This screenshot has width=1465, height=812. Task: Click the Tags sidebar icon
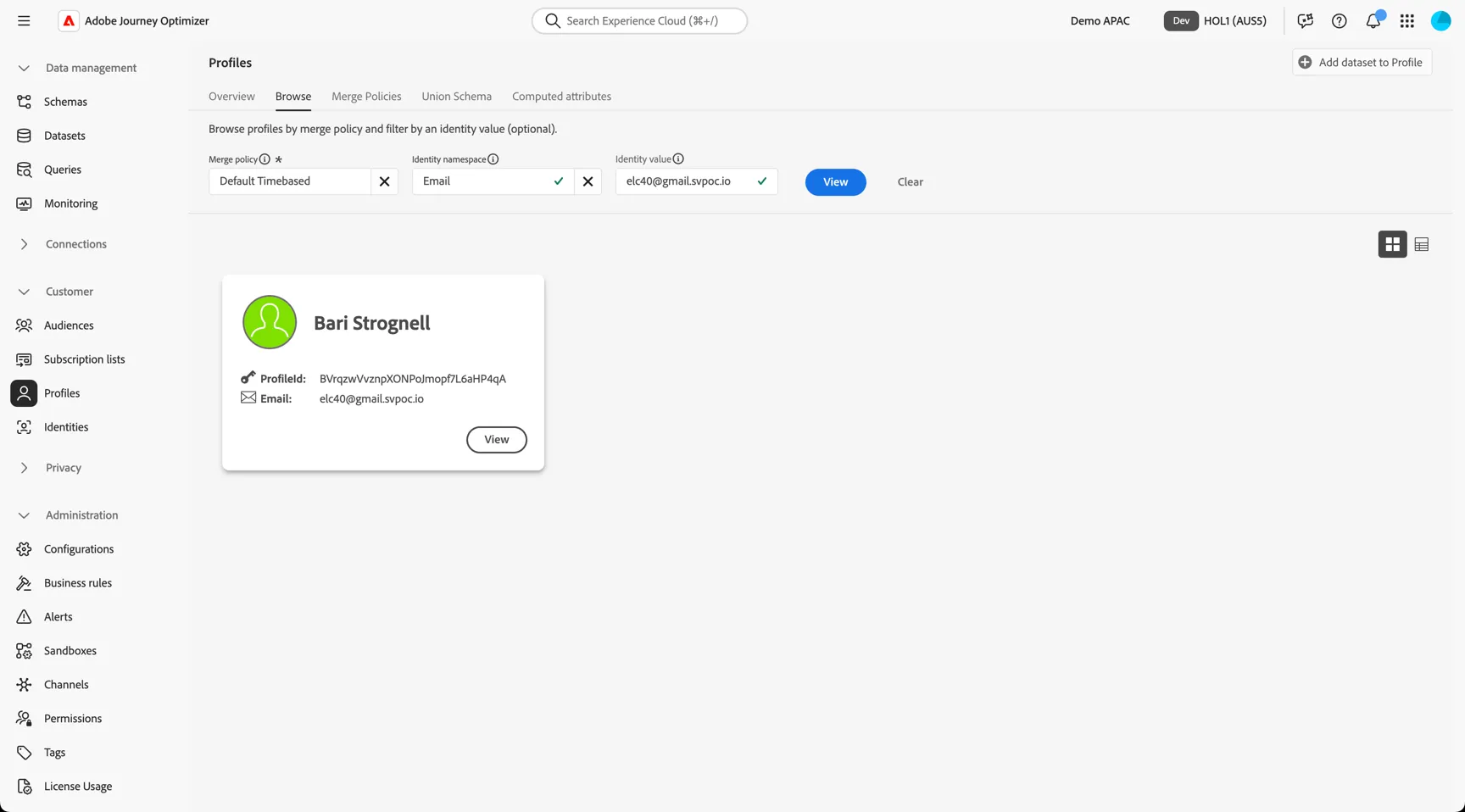pos(24,753)
